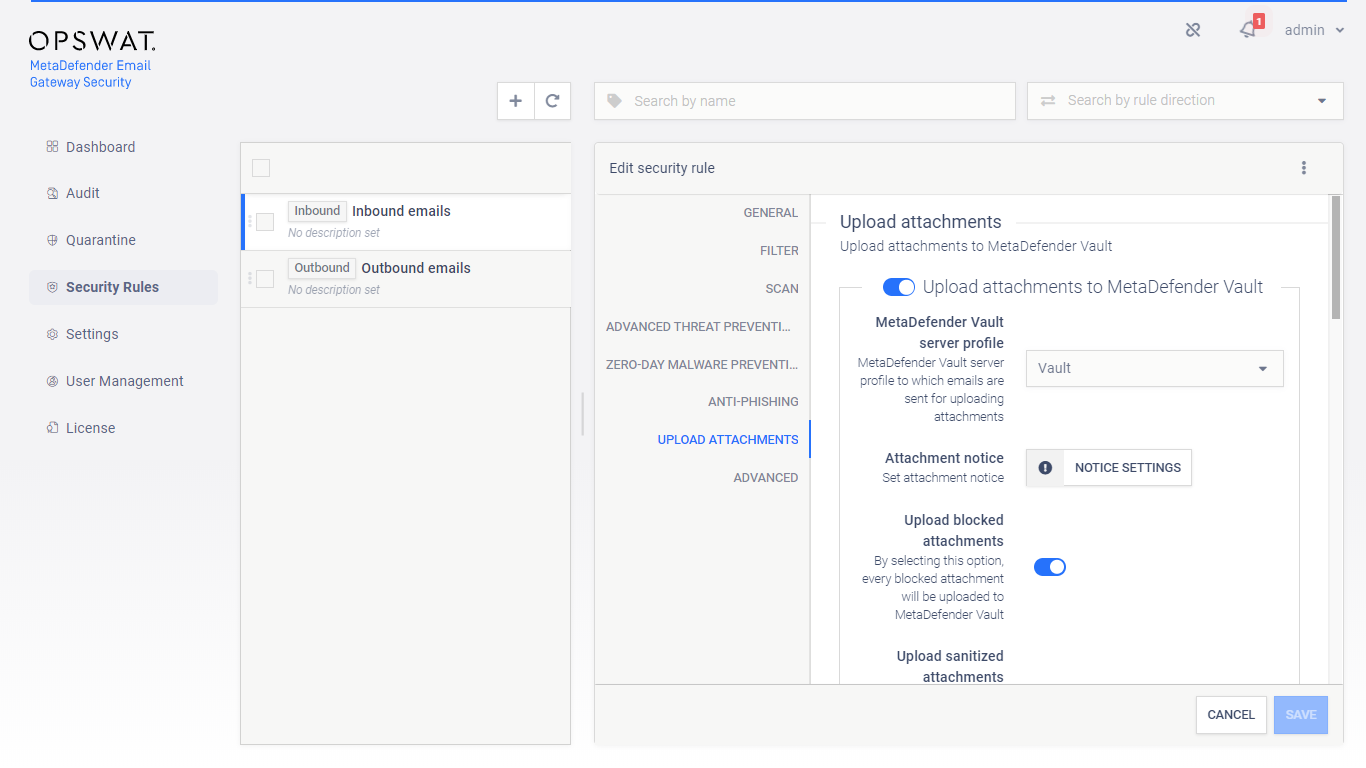Click the panel splitter handle between lists
This screenshot has height=768, width=1366.
tap(582, 414)
